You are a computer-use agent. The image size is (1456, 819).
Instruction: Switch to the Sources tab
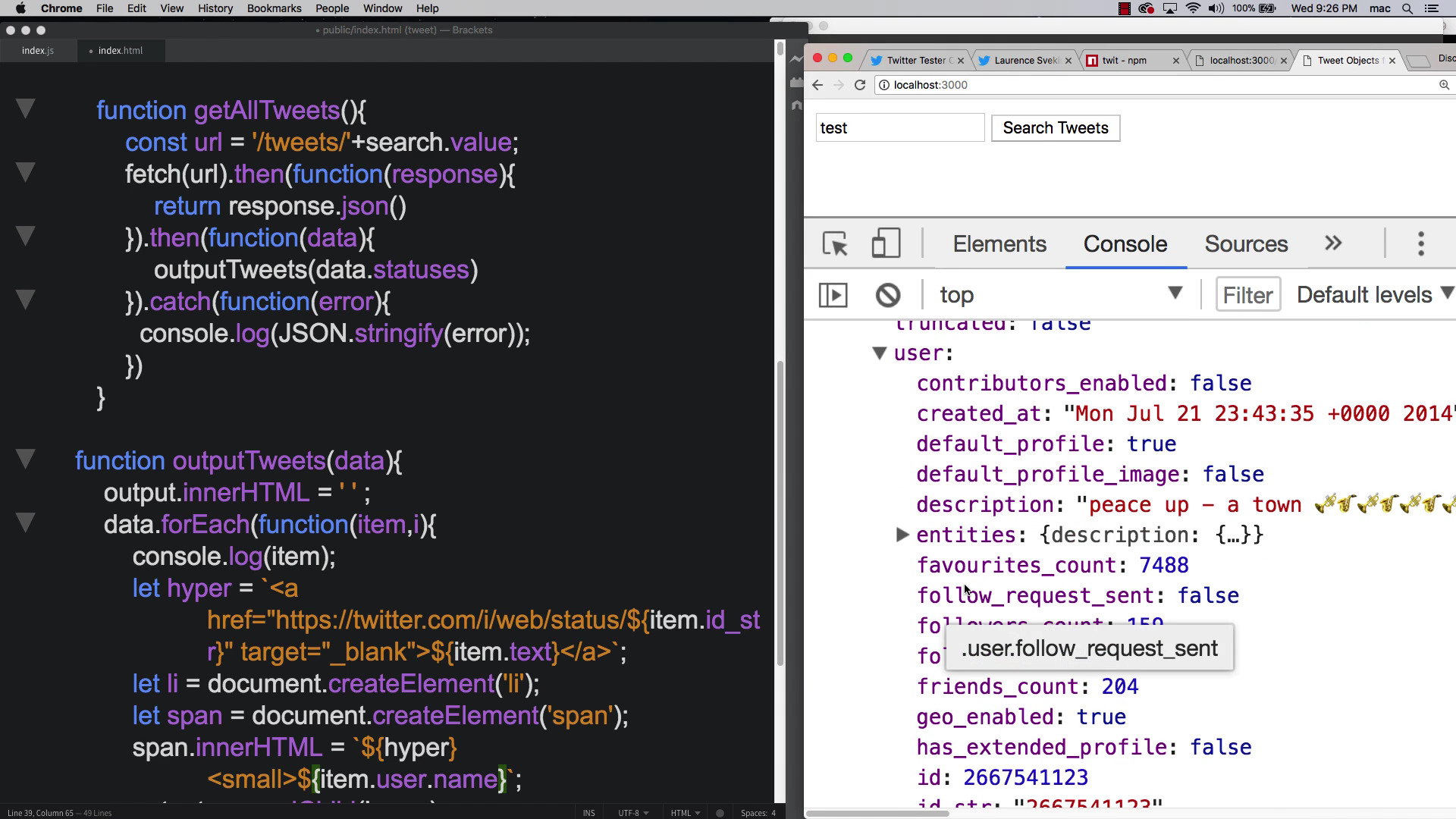[1246, 244]
